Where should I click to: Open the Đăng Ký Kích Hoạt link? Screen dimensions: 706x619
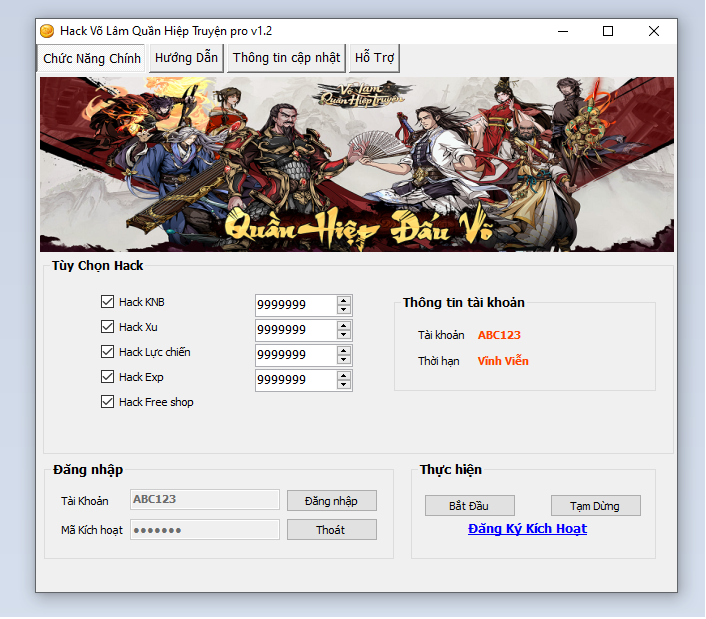tap(527, 529)
